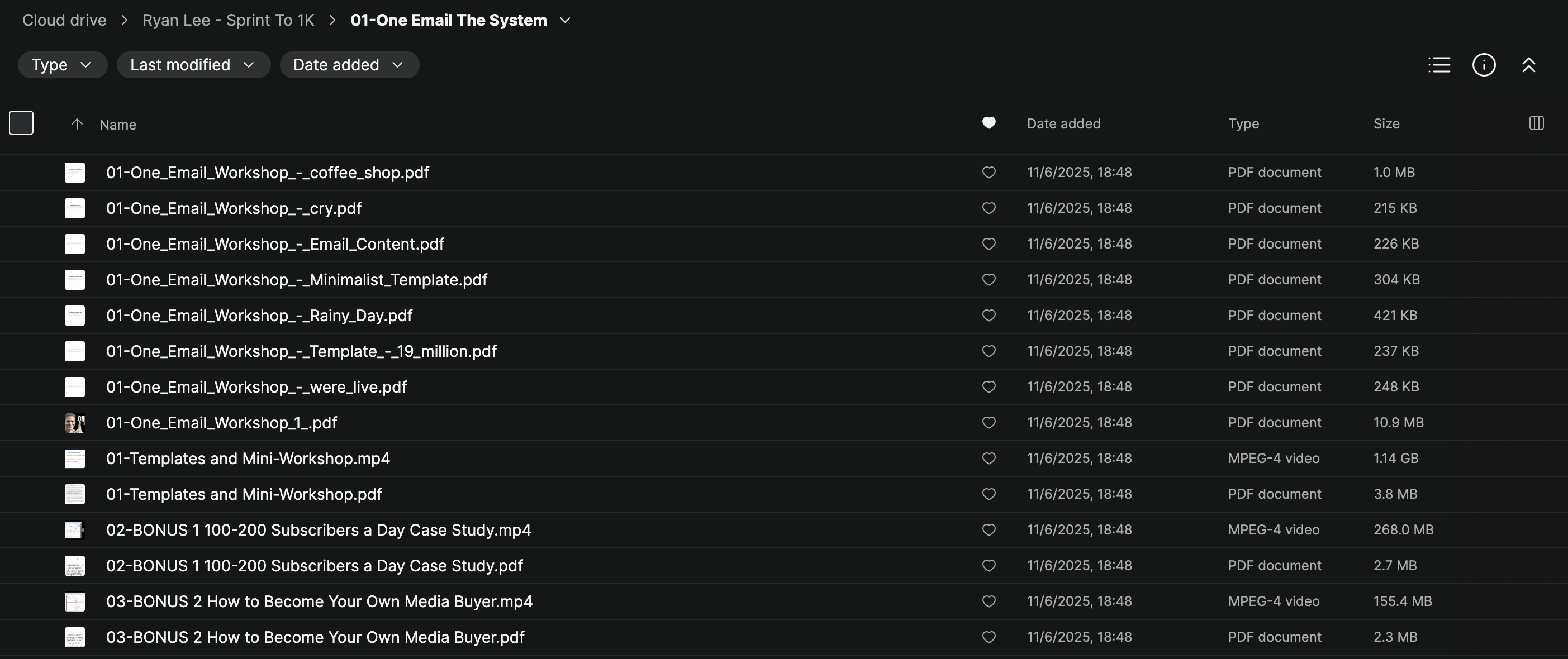Image resolution: width=1568 pixels, height=659 pixels.
Task: Open the Date added filter dropdown
Action: point(349,65)
